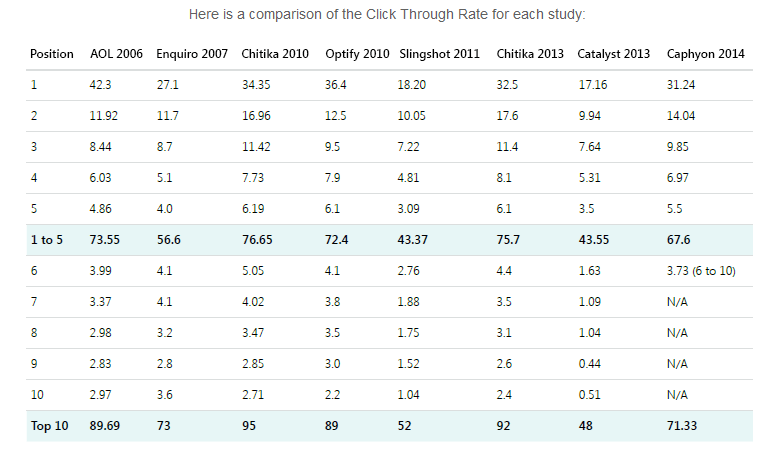
Task: Click the 71.33 total under Caphyon 2014
Action: (x=682, y=426)
